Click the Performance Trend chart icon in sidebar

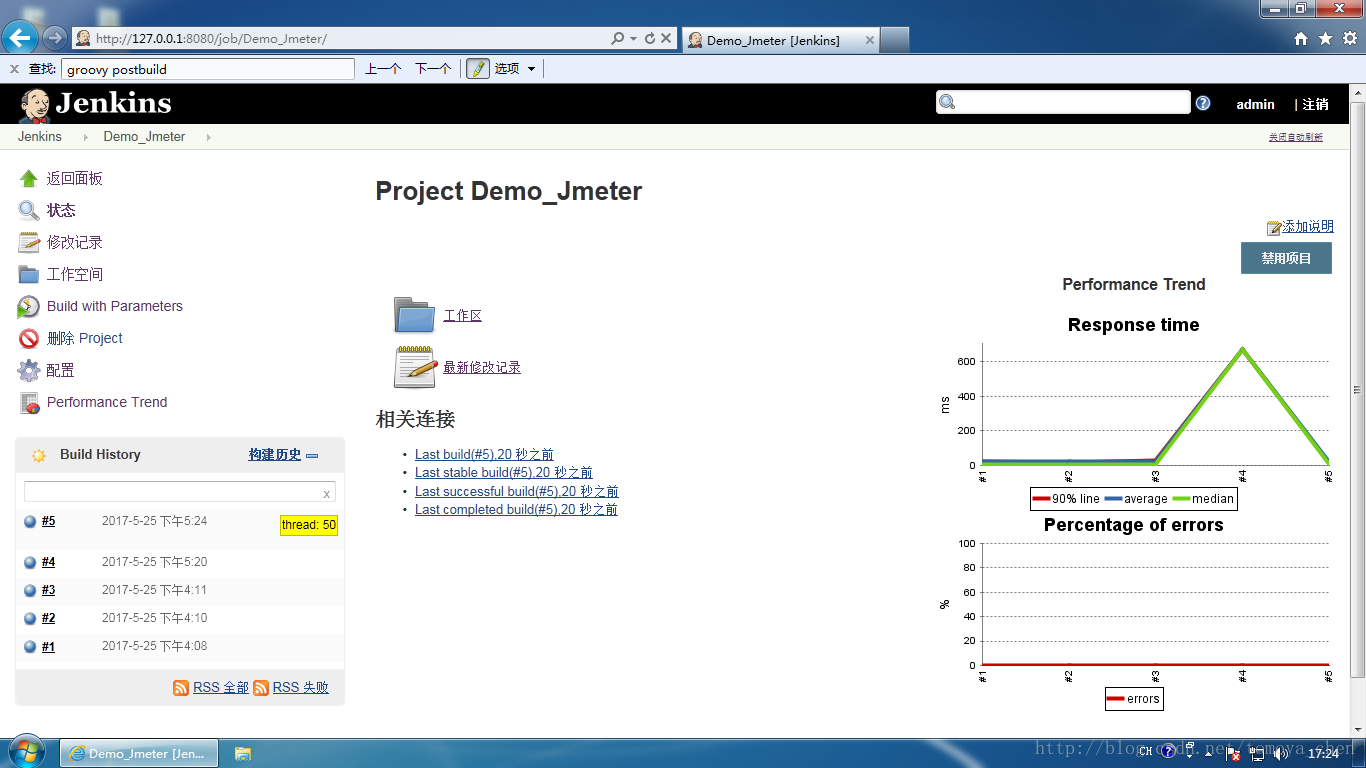point(29,403)
